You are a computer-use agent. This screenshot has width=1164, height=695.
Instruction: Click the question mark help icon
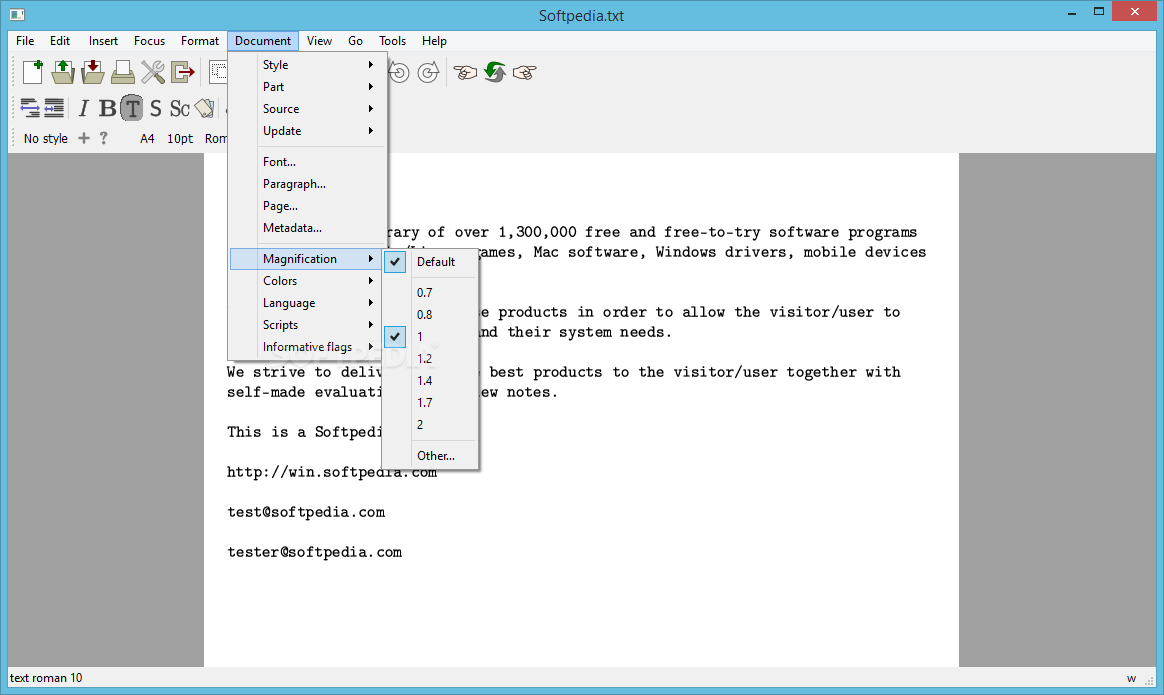[104, 138]
